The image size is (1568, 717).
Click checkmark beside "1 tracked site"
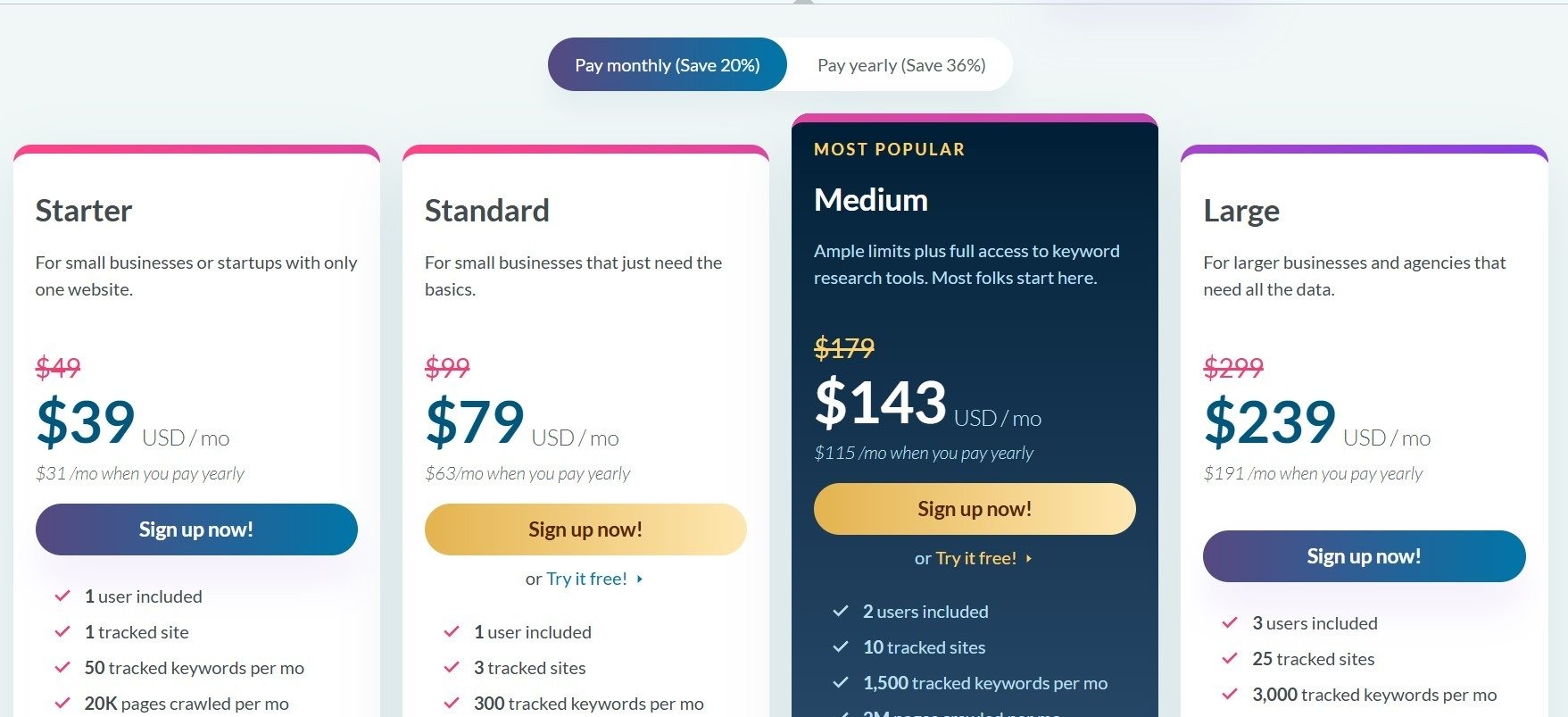pyautogui.click(x=62, y=631)
